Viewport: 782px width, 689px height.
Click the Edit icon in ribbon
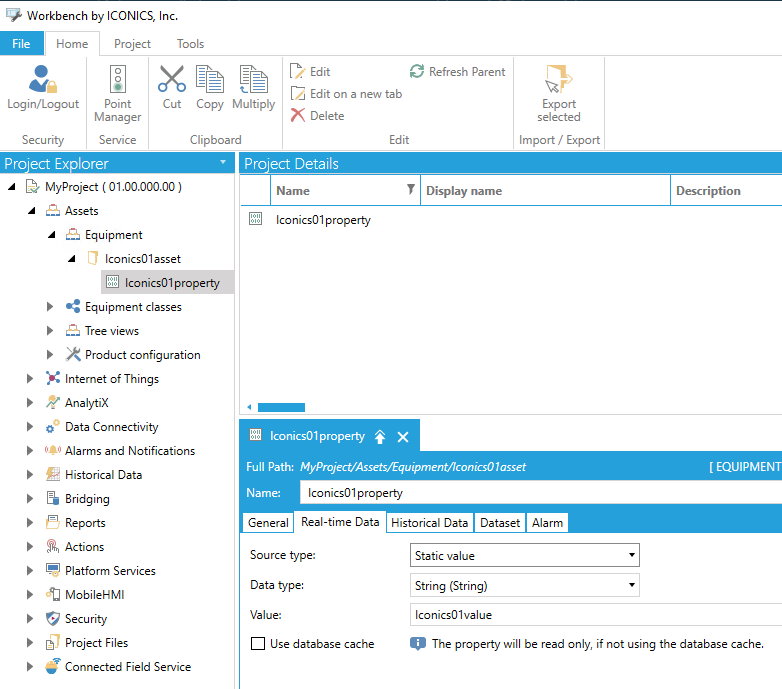coord(297,71)
